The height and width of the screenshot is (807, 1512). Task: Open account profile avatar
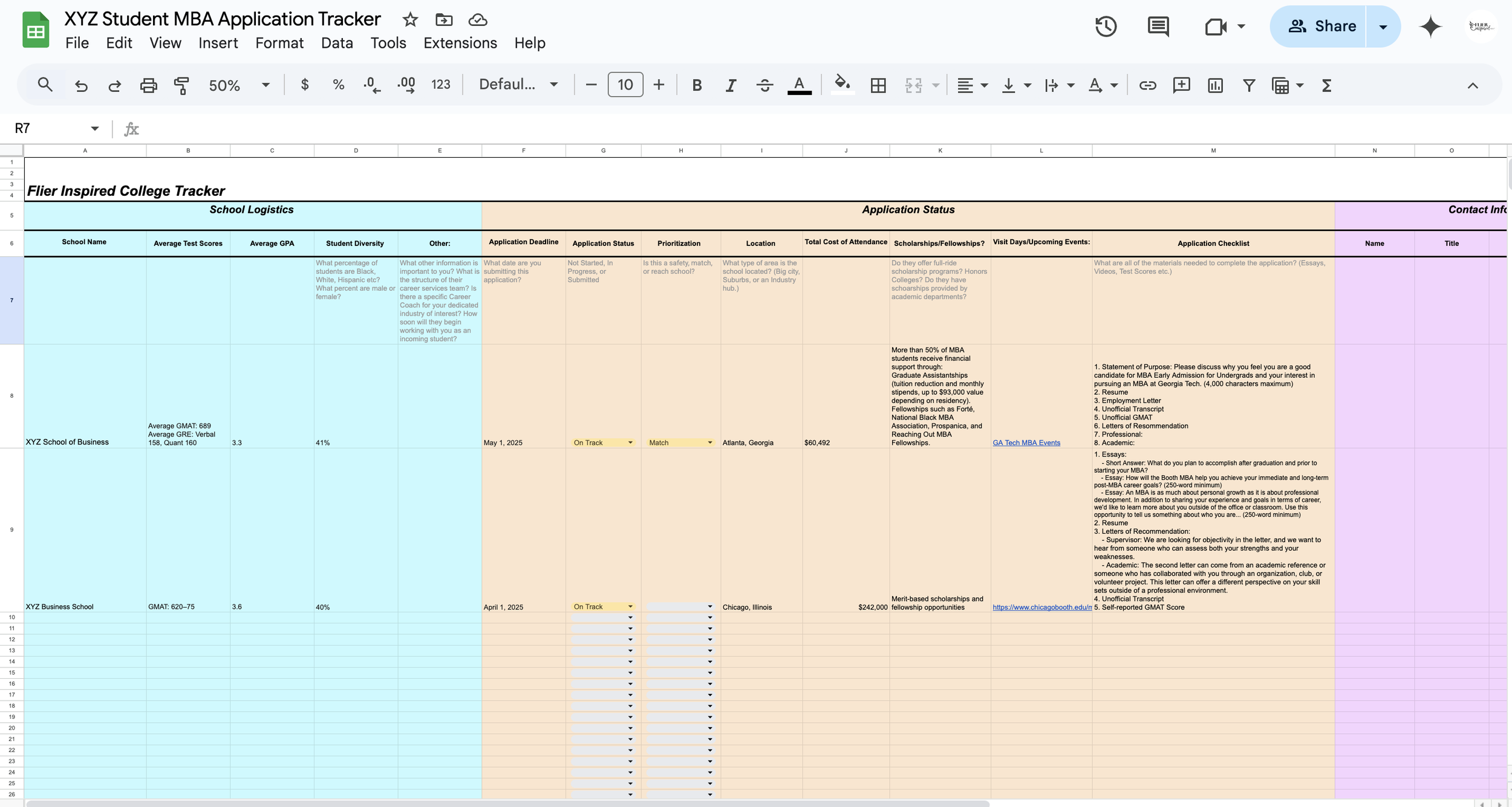pos(1481,27)
